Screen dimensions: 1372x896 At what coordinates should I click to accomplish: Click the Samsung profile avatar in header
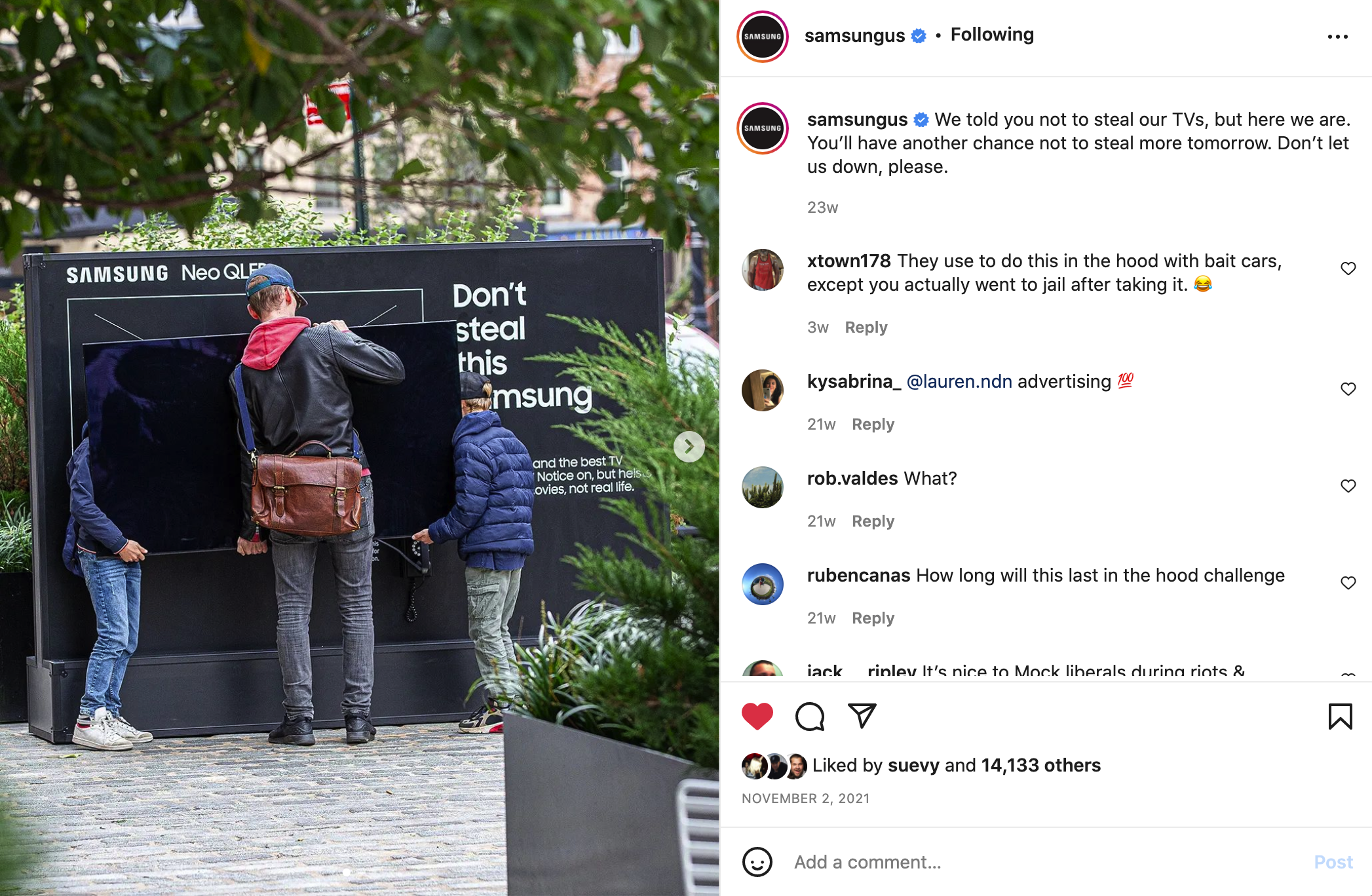[763, 37]
